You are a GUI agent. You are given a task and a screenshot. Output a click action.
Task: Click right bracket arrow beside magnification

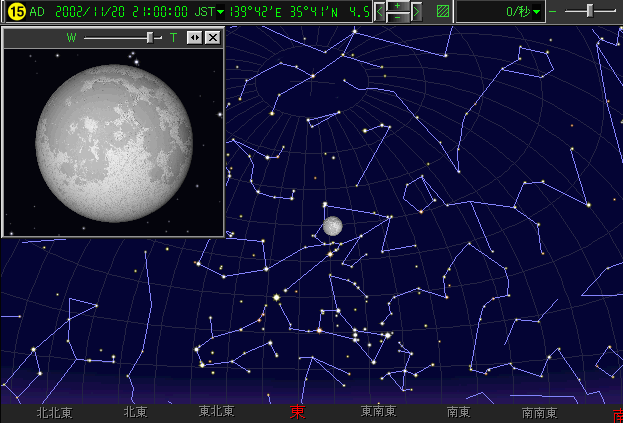pos(416,11)
